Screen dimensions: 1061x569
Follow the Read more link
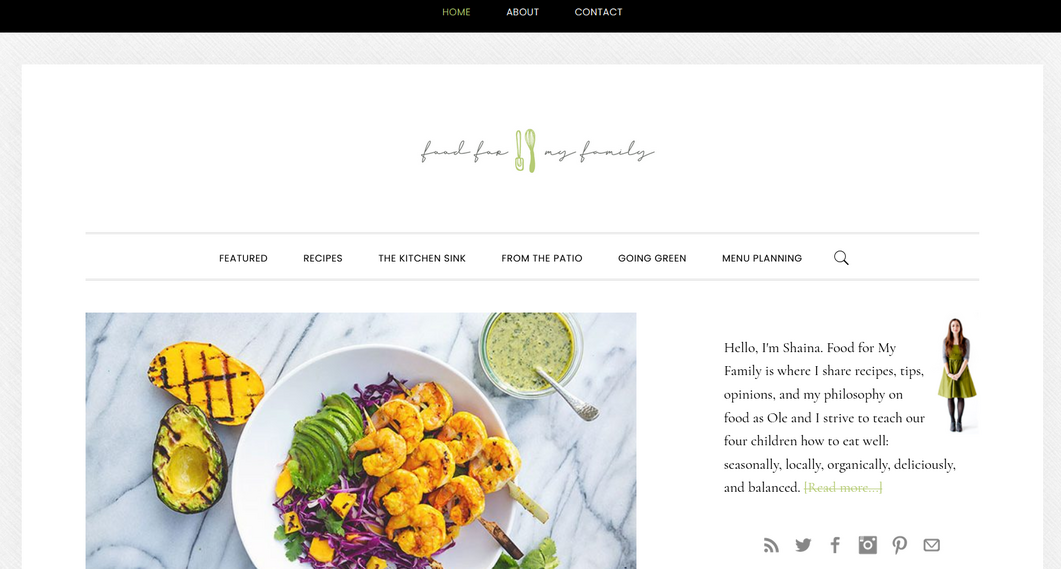pyautogui.click(x=843, y=488)
